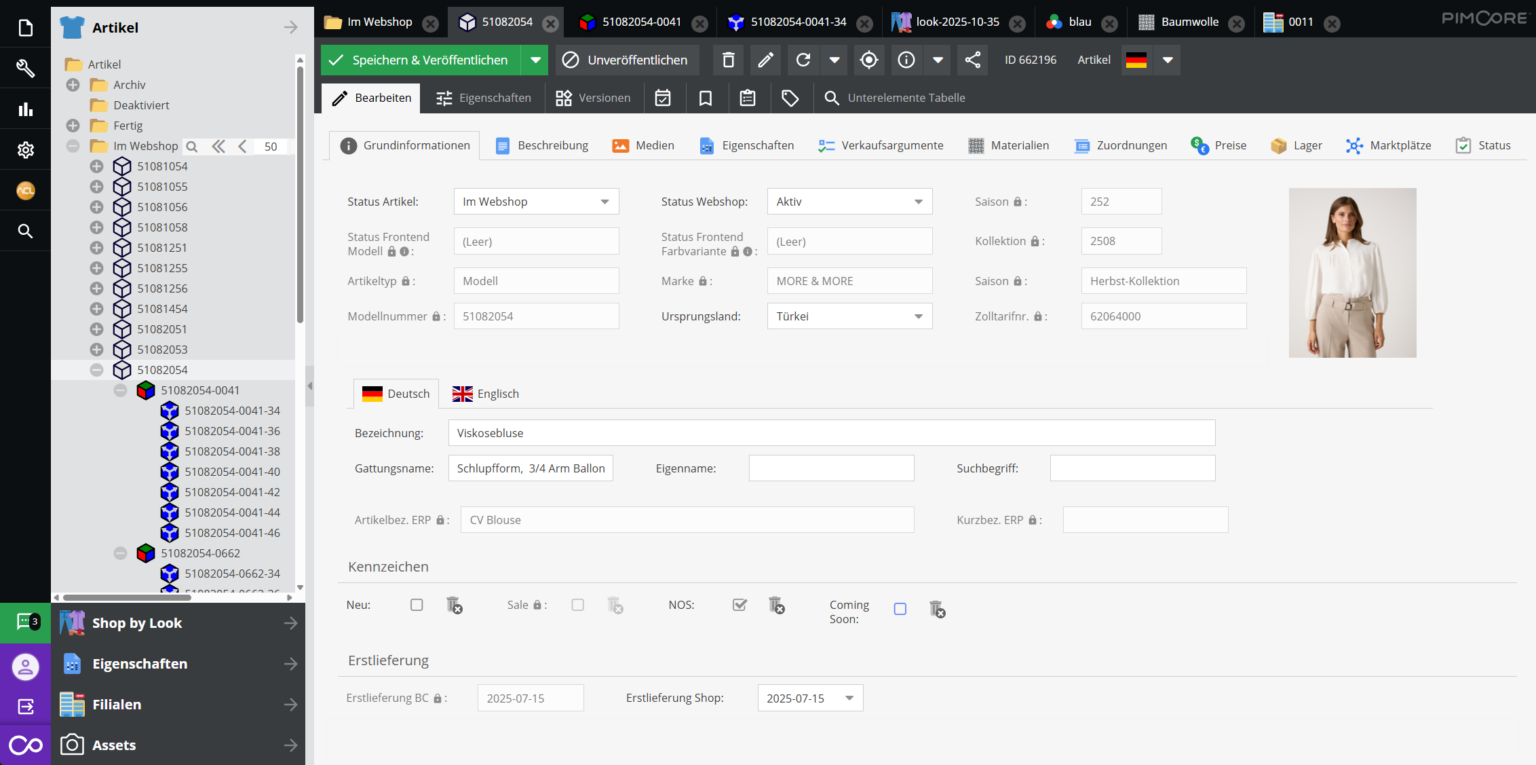The width and height of the screenshot is (1536, 765).
Task: Click the rename pencil icon in the toolbar
Action: click(x=765, y=60)
